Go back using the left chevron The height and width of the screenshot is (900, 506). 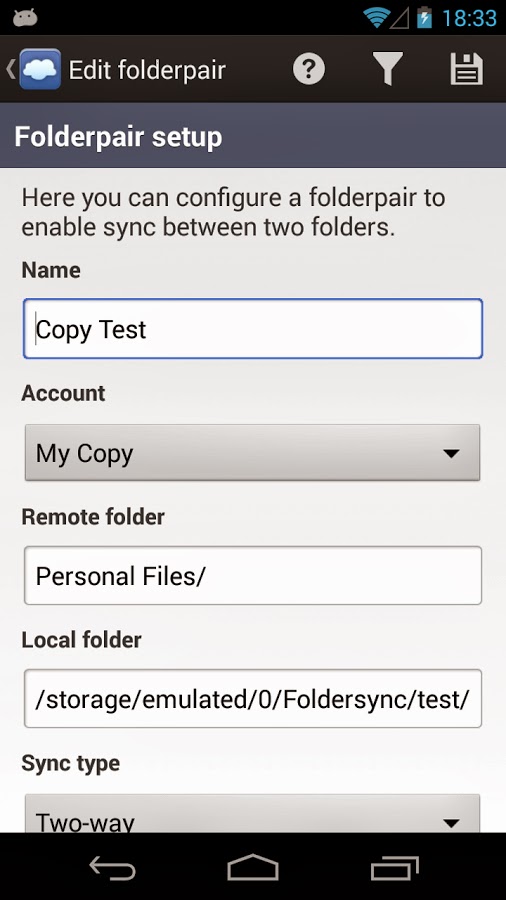click(x=10, y=69)
